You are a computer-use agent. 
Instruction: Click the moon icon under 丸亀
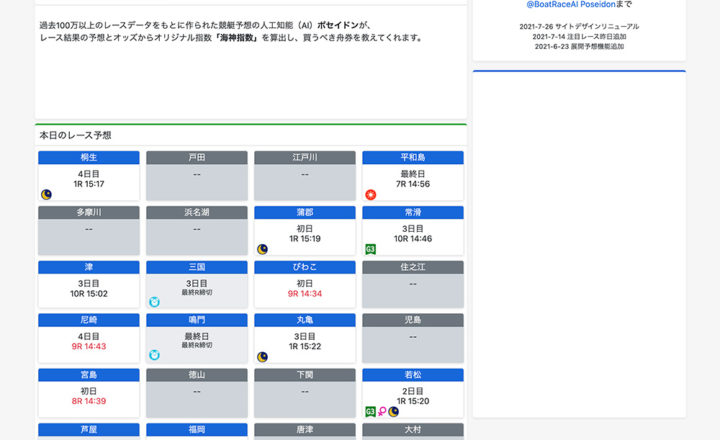click(x=262, y=356)
